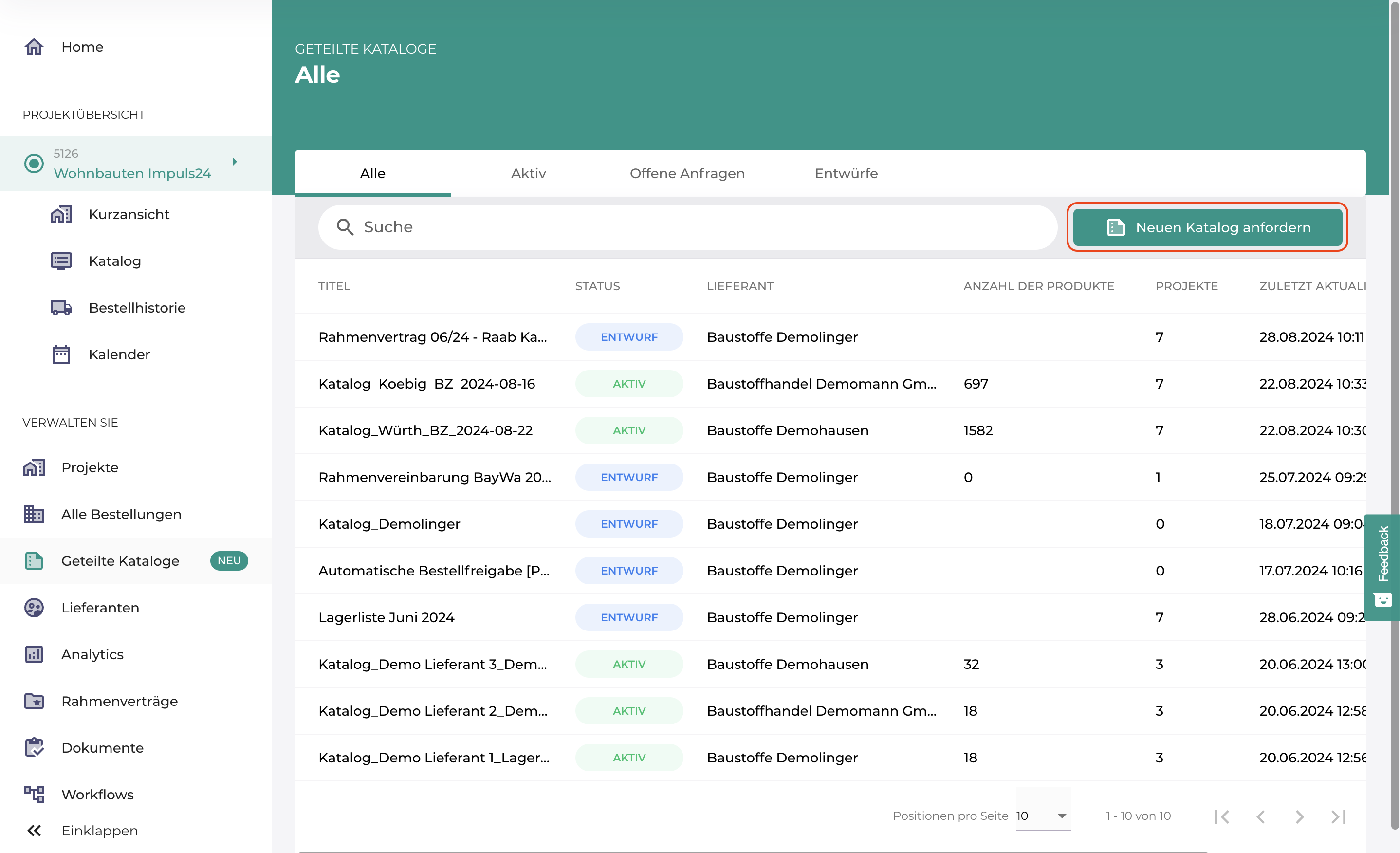Sort by the LIEFERANT column header
Viewport: 1400px width, 853px height.
click(740, 286)
